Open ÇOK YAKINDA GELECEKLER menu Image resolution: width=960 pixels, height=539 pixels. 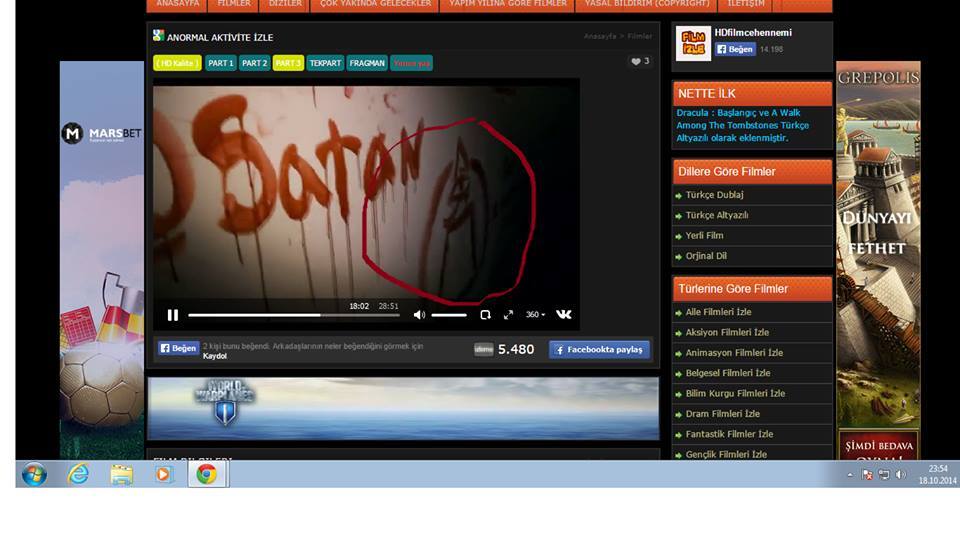coord(375,4)
